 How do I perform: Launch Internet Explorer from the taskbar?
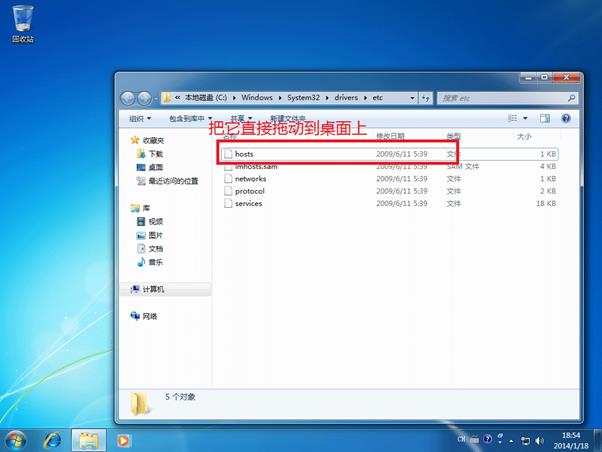point(52,439)
